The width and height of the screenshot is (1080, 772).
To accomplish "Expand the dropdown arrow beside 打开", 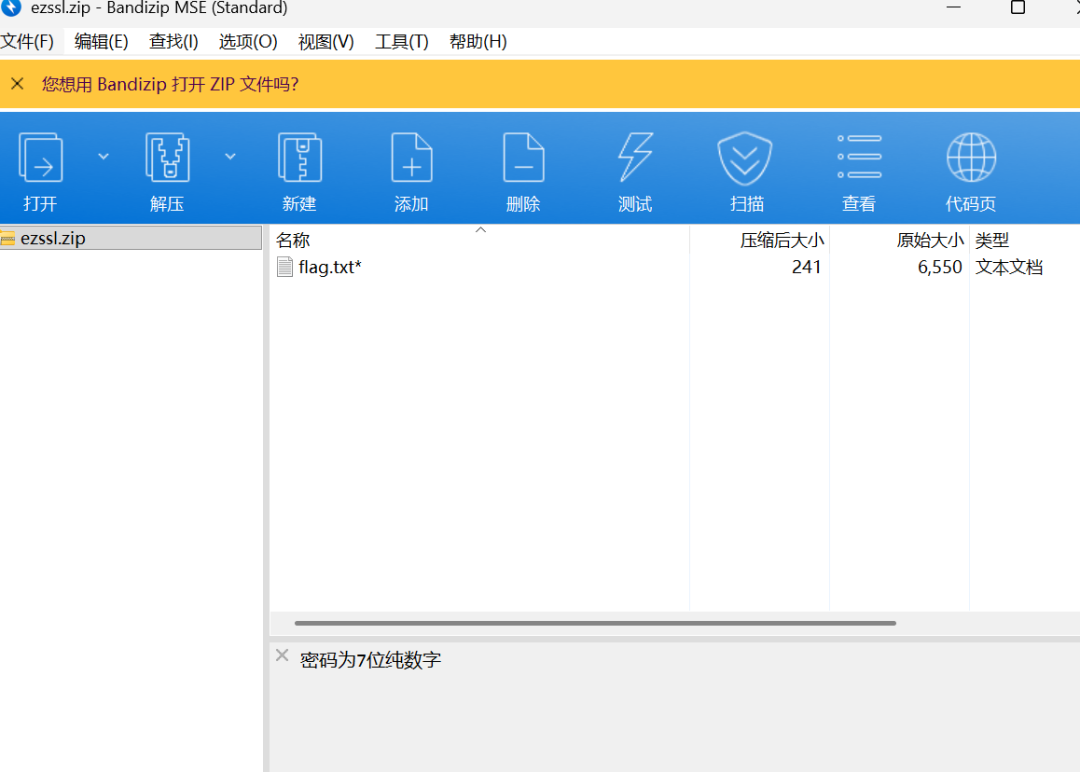I will pos(103,156).
